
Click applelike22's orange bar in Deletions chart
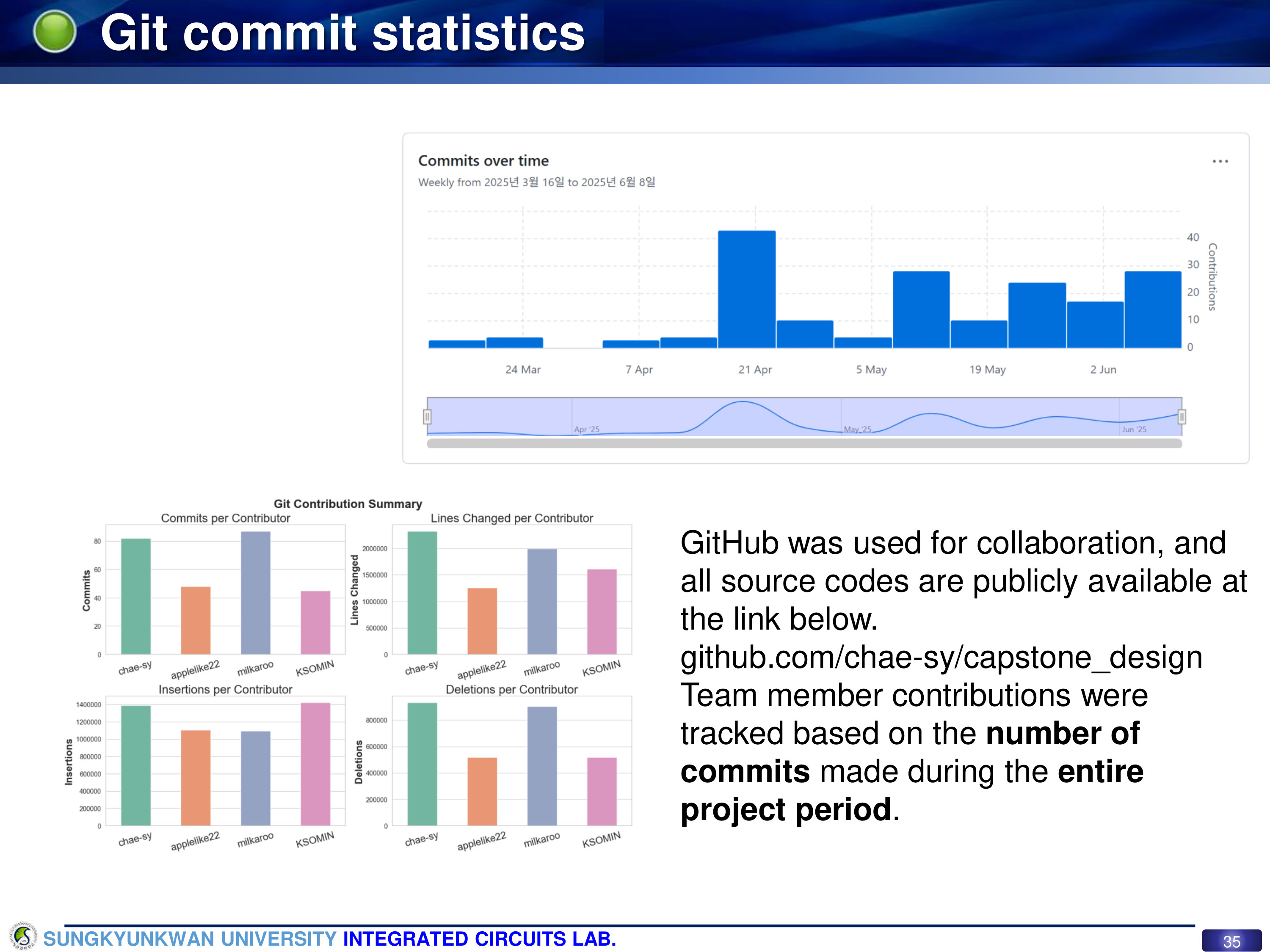click(482, 791)
